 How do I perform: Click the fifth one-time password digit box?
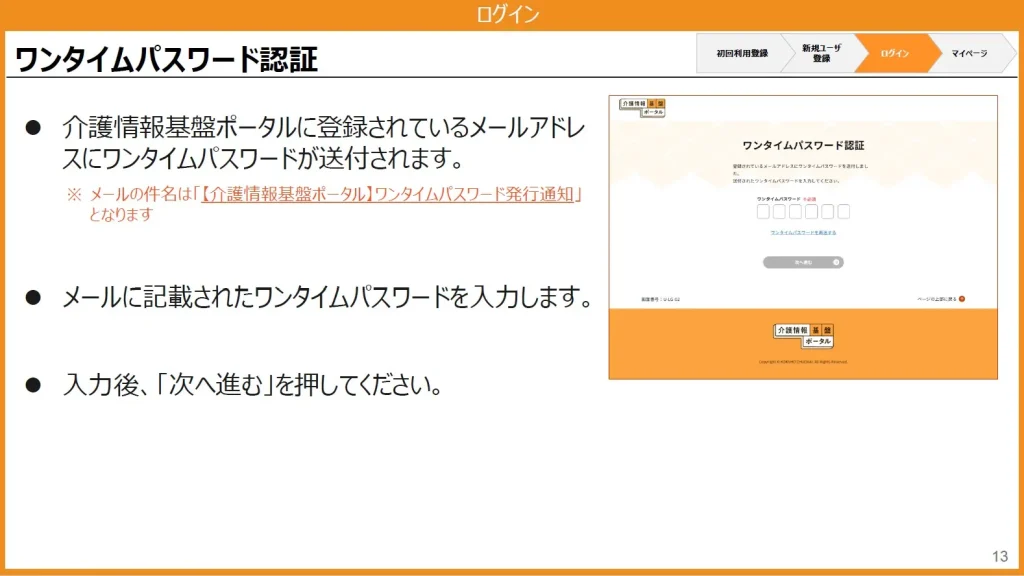(x=827, y=212)
